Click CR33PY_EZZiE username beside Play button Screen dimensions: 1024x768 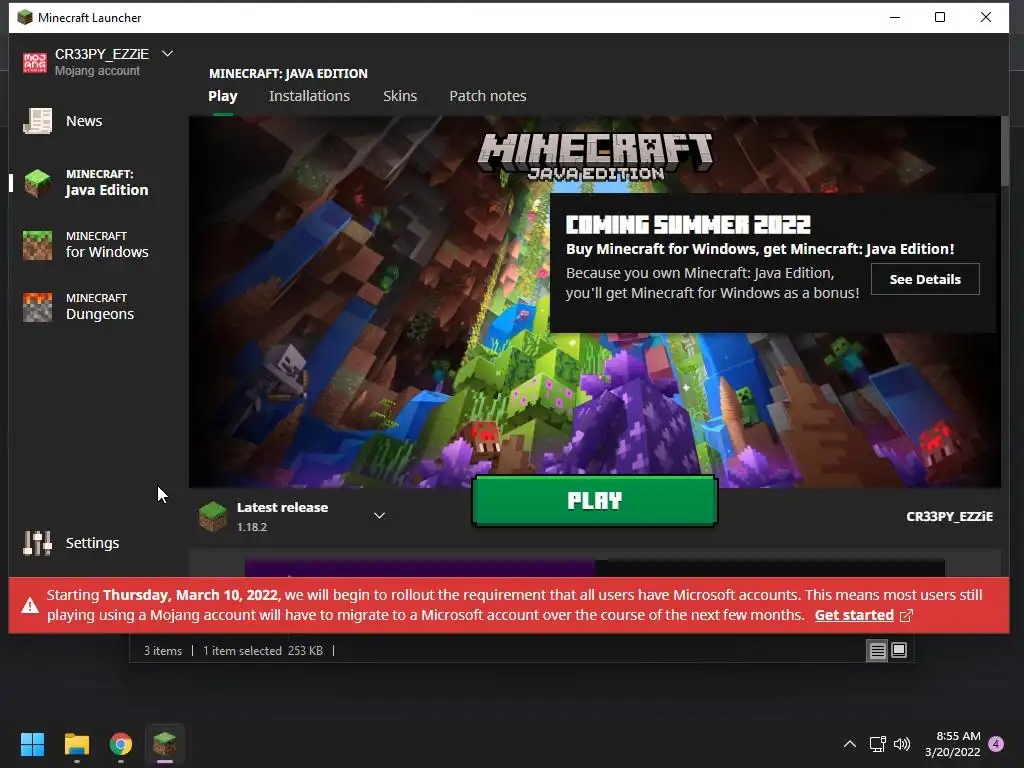[950, 517]
